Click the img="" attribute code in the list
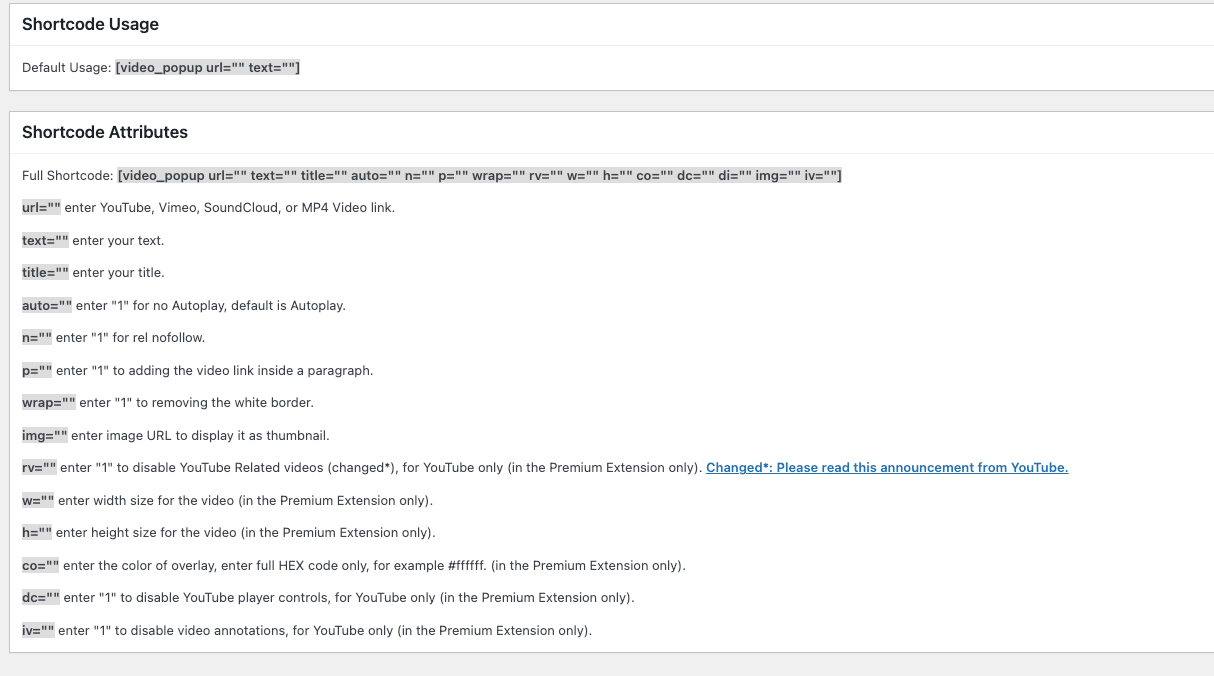 (45, 435)
